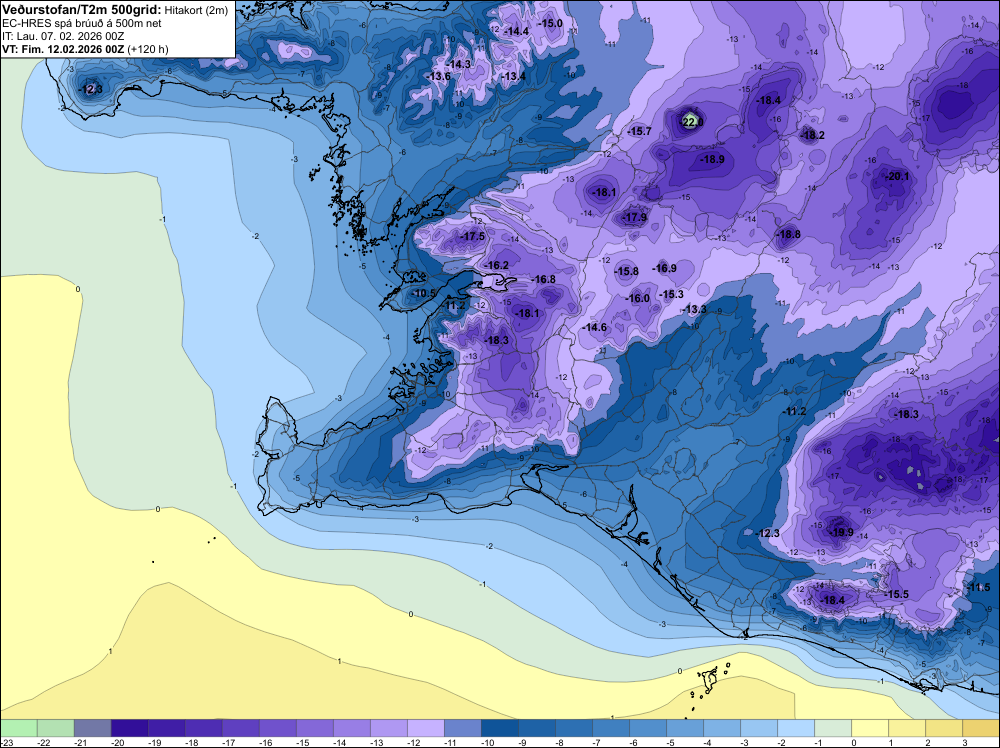This screenshot has height=748, width=1000.
Task: Click the 22.0 temperature marker on the map
Action: [x=692, y=122]
